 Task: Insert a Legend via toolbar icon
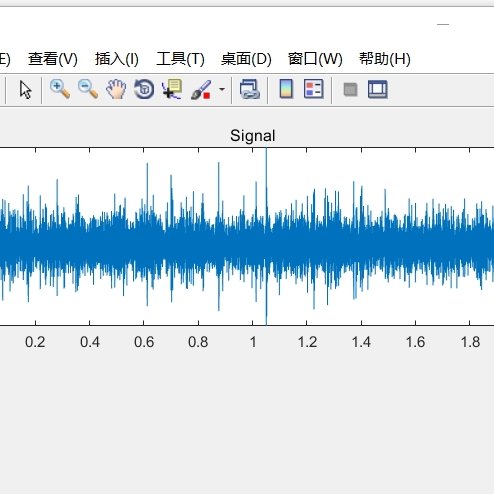tap(314, 89)
